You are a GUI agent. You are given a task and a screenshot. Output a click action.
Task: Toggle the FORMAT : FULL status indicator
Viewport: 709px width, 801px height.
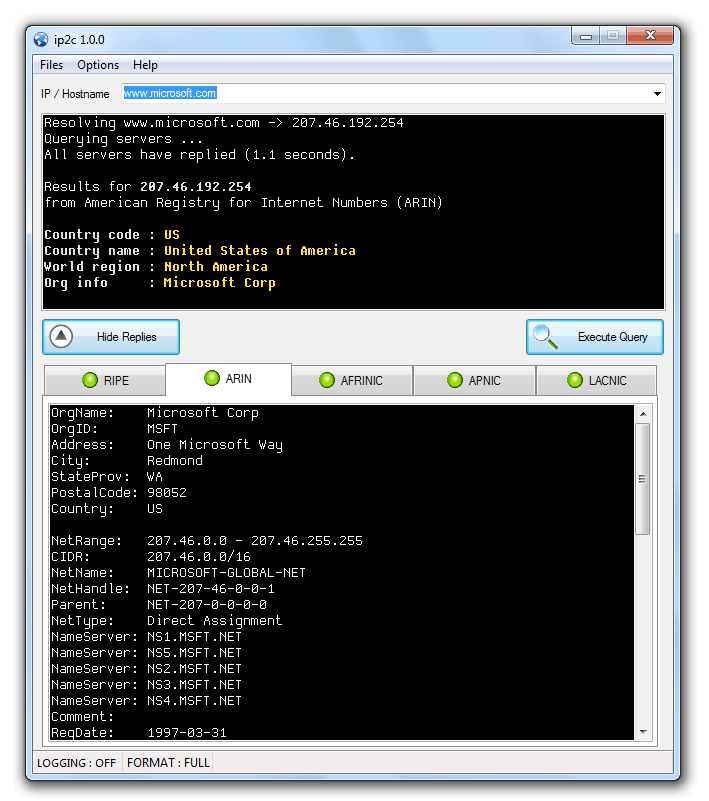(168, 763)
